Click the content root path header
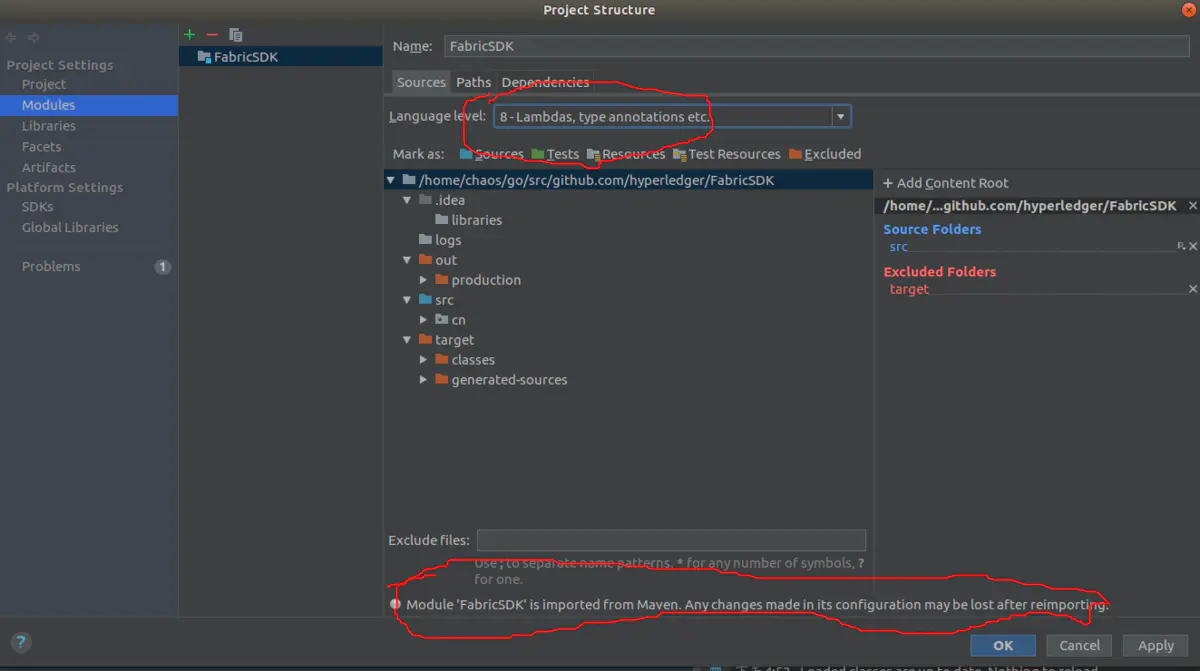The height and width of the screenshot is (671, 1200). point(1030,205)
